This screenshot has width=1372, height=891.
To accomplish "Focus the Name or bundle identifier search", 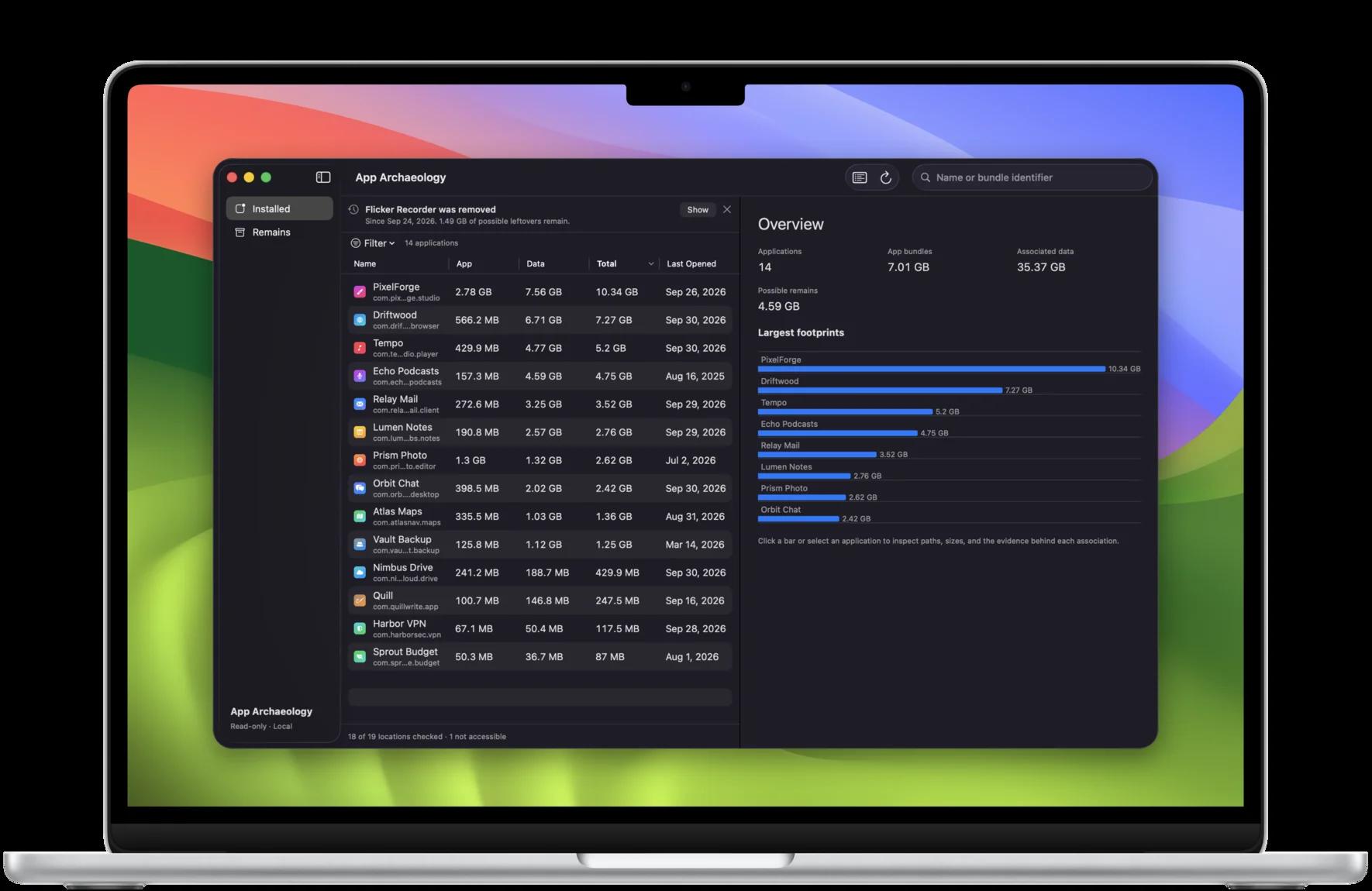I will point(1032,177).
